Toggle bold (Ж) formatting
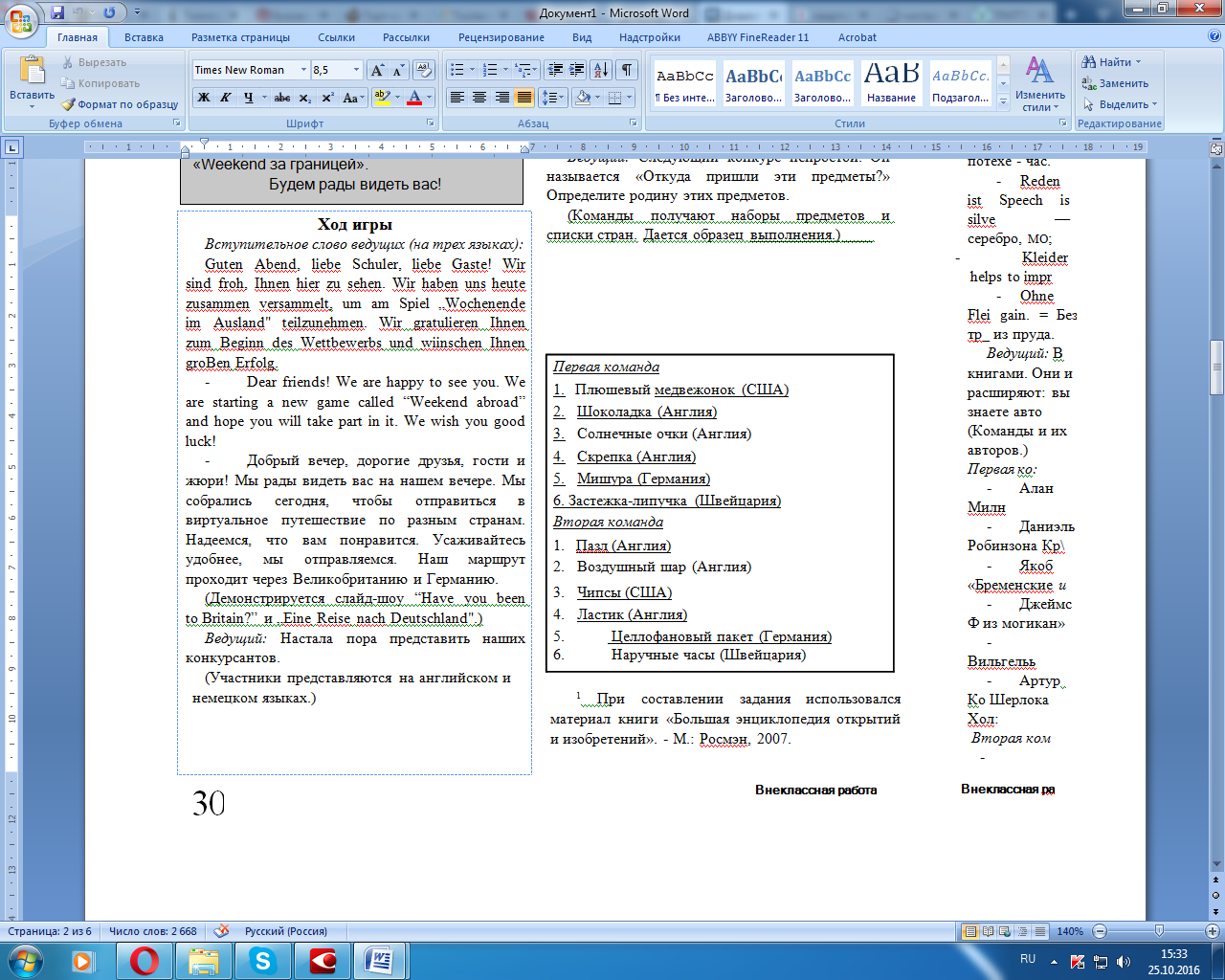 point(203,98)
